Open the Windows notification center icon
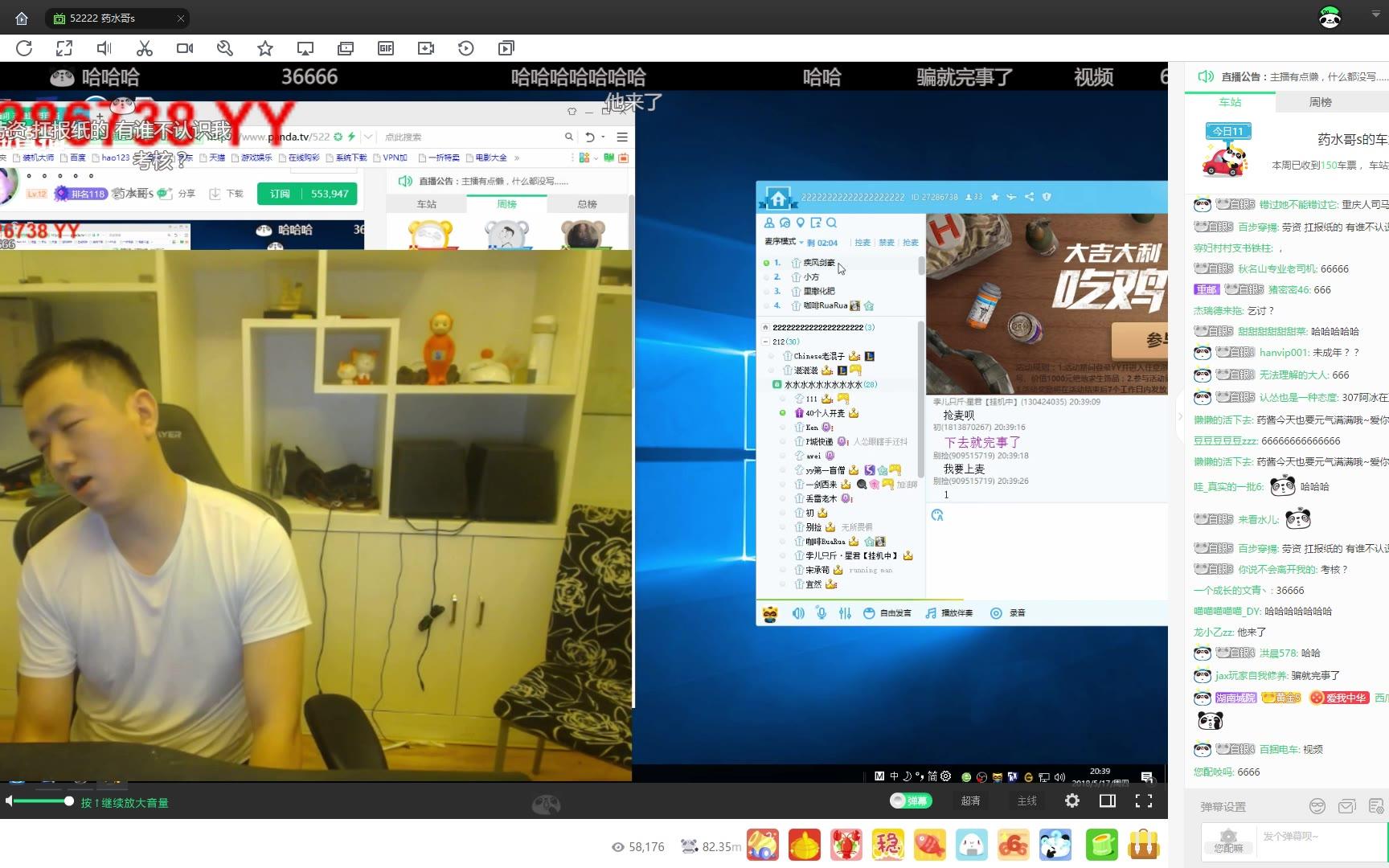Viewport: 1389px width, 868px height. (x=1147, y=776)
